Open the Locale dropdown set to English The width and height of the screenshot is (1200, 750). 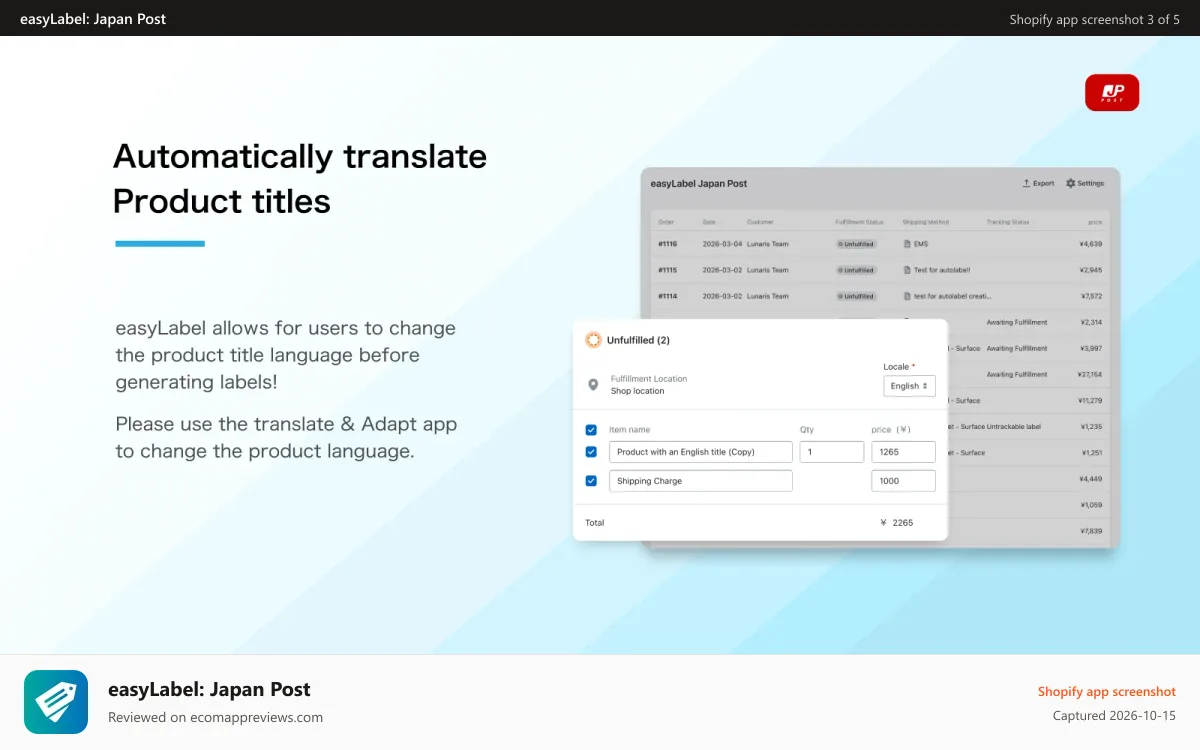click(x=909, y=386)
